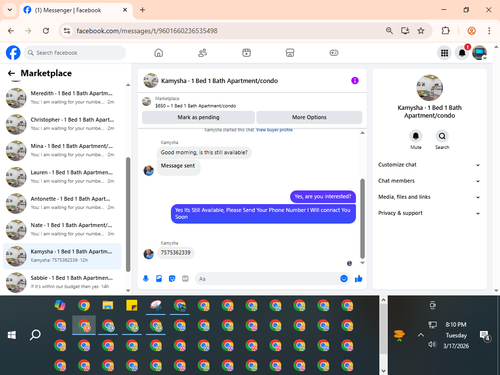This screenshot has height=375, width=500.
Task: Click Mark as pending button
Action: (198, 117)
